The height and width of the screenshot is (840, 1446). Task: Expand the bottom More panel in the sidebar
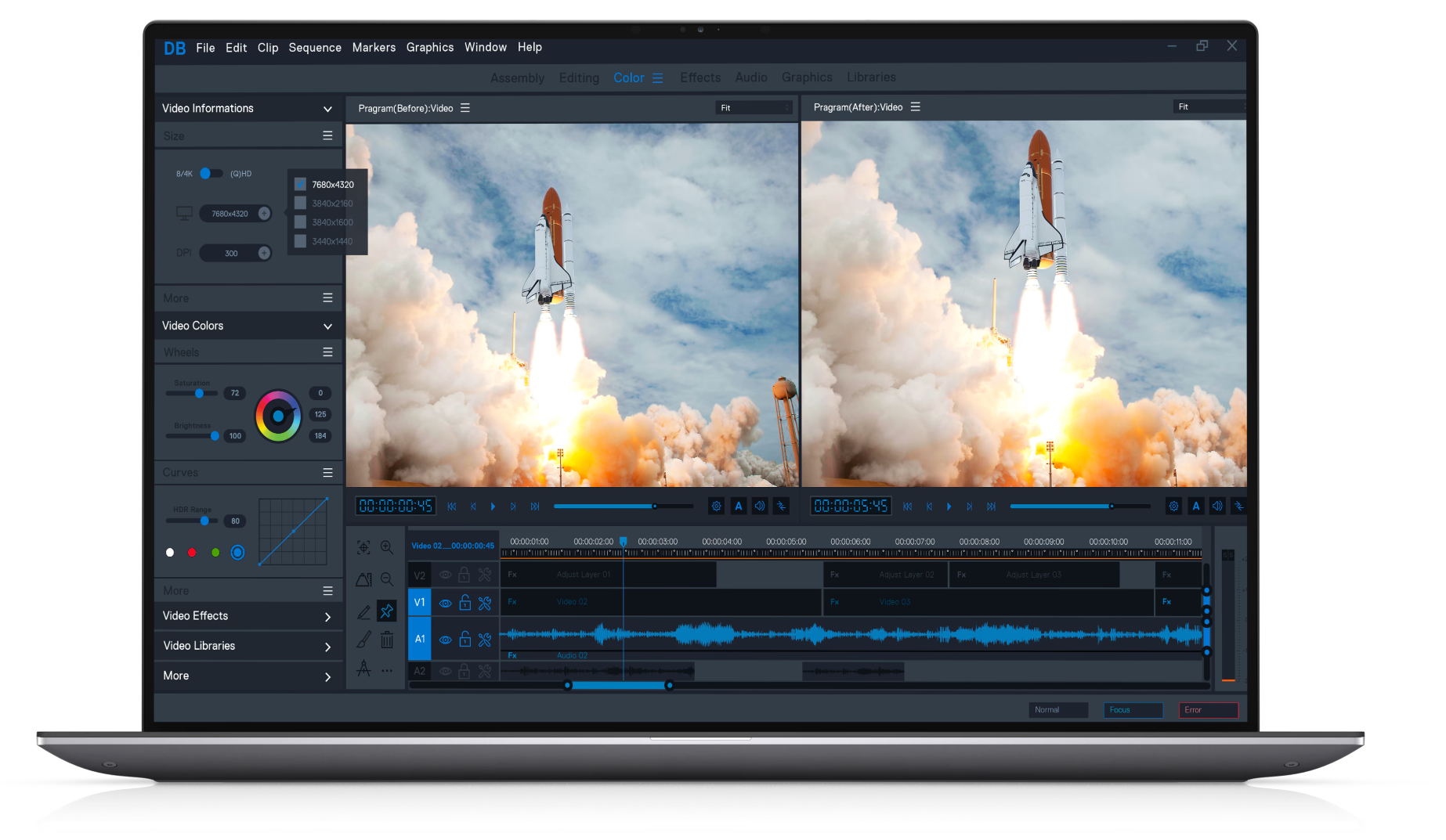tap(327, 676)
